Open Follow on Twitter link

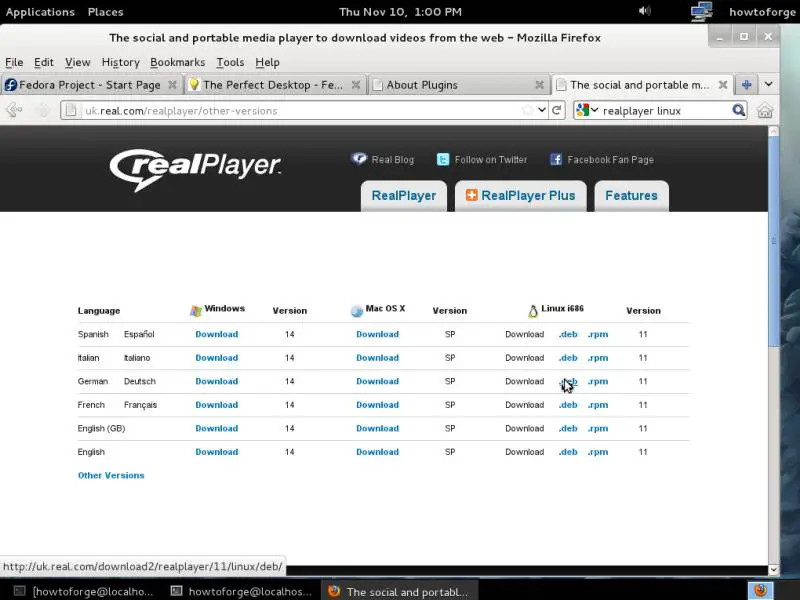point(482,159)
